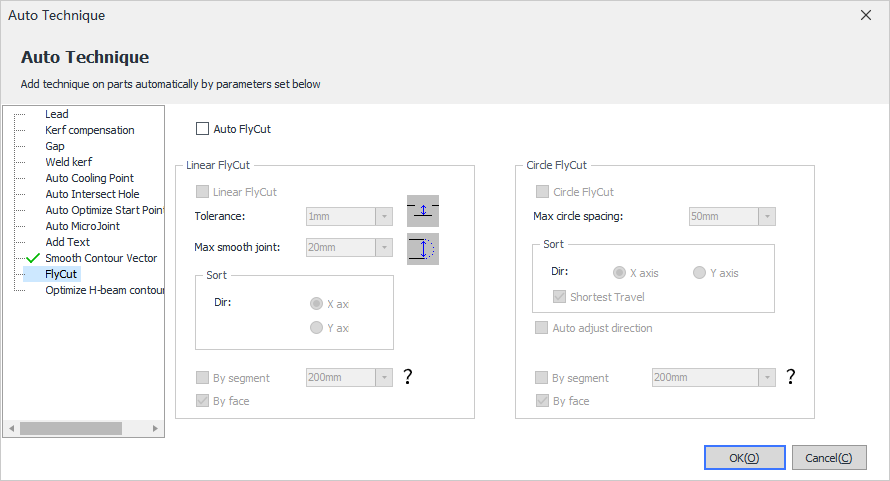Click the left scroll arrow of tree list
Viewport: 890px width, 481px height.
pos(11,428)
